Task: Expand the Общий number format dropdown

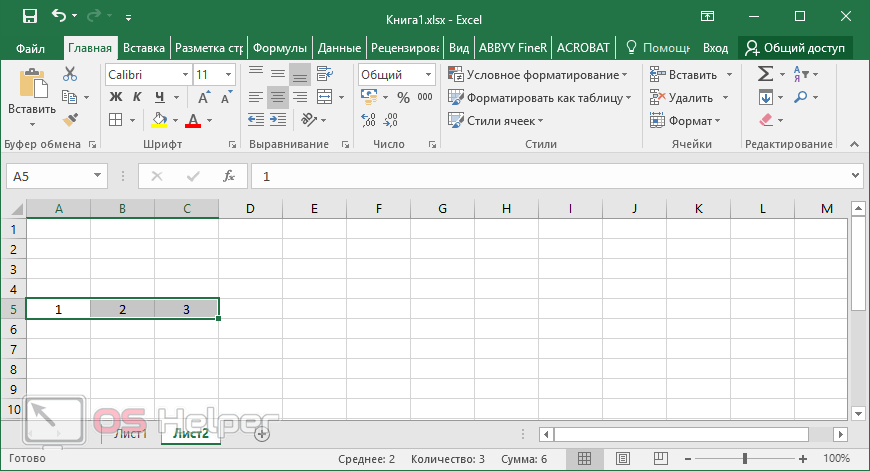Action: click(397, 75)
